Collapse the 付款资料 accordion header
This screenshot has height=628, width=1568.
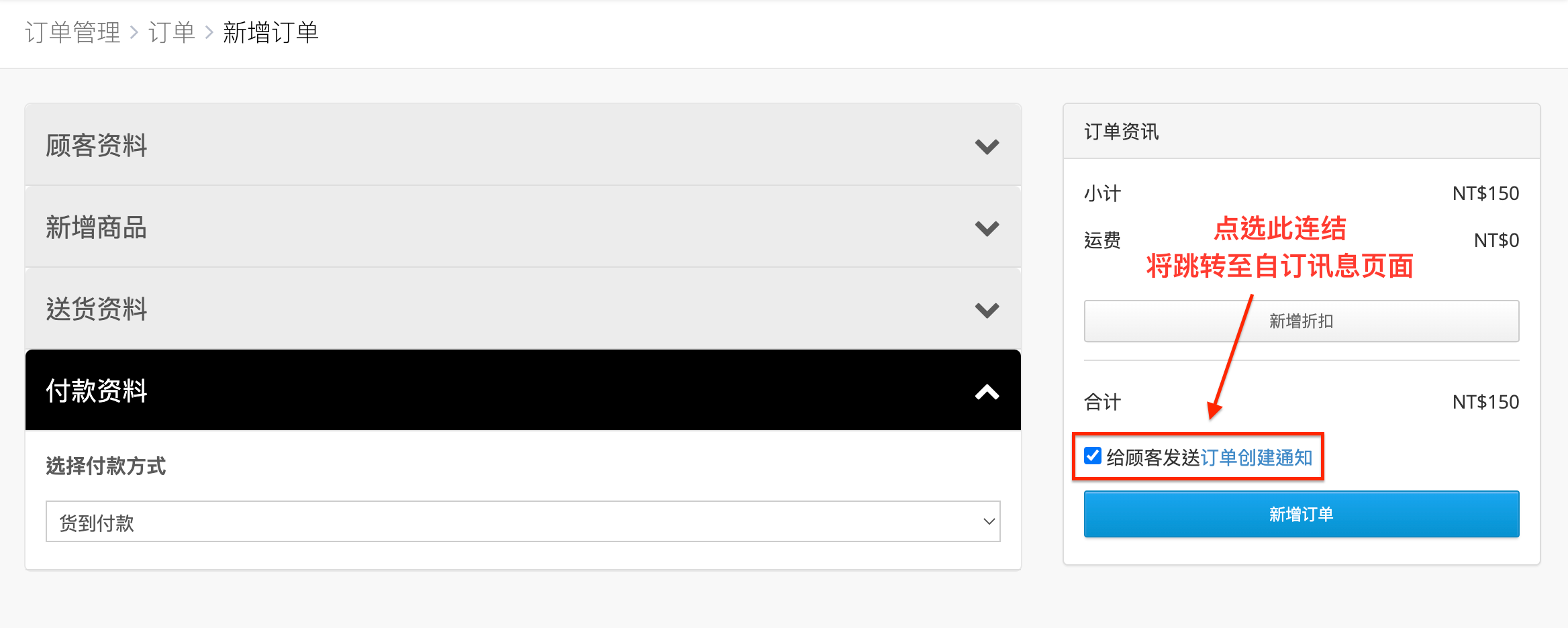tap(523, 390)
